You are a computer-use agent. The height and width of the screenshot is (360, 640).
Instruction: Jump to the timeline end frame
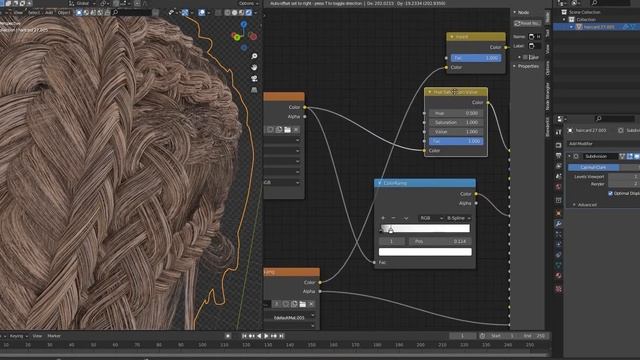(x=281, y=336)
